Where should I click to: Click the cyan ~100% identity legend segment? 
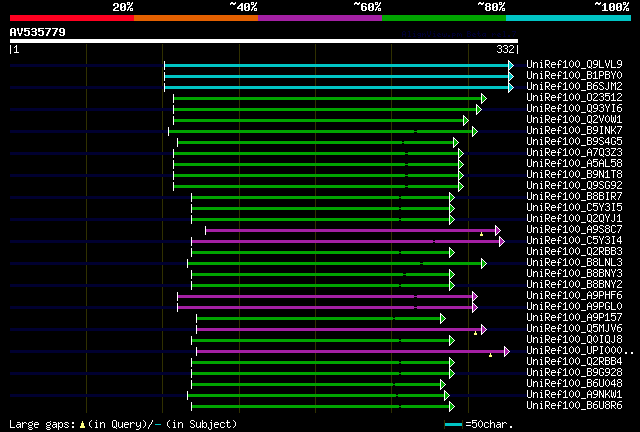point(569,18)
